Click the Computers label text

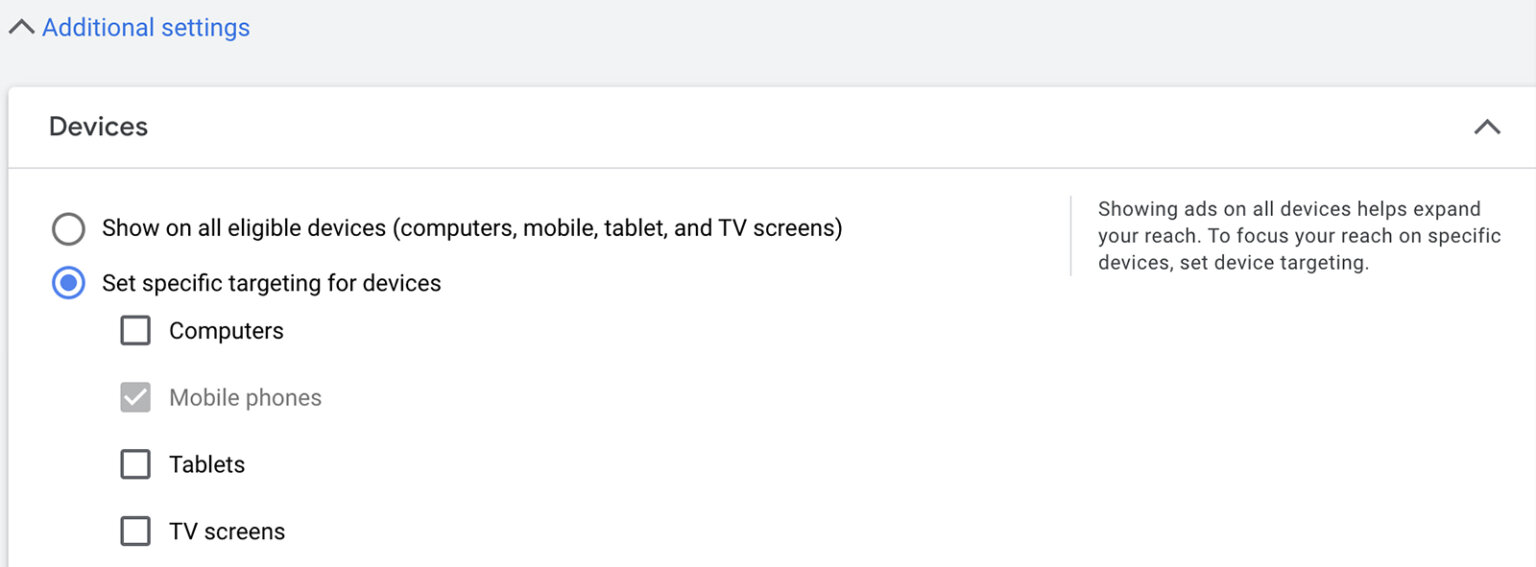pyautogui.click(x=226, y=331)
